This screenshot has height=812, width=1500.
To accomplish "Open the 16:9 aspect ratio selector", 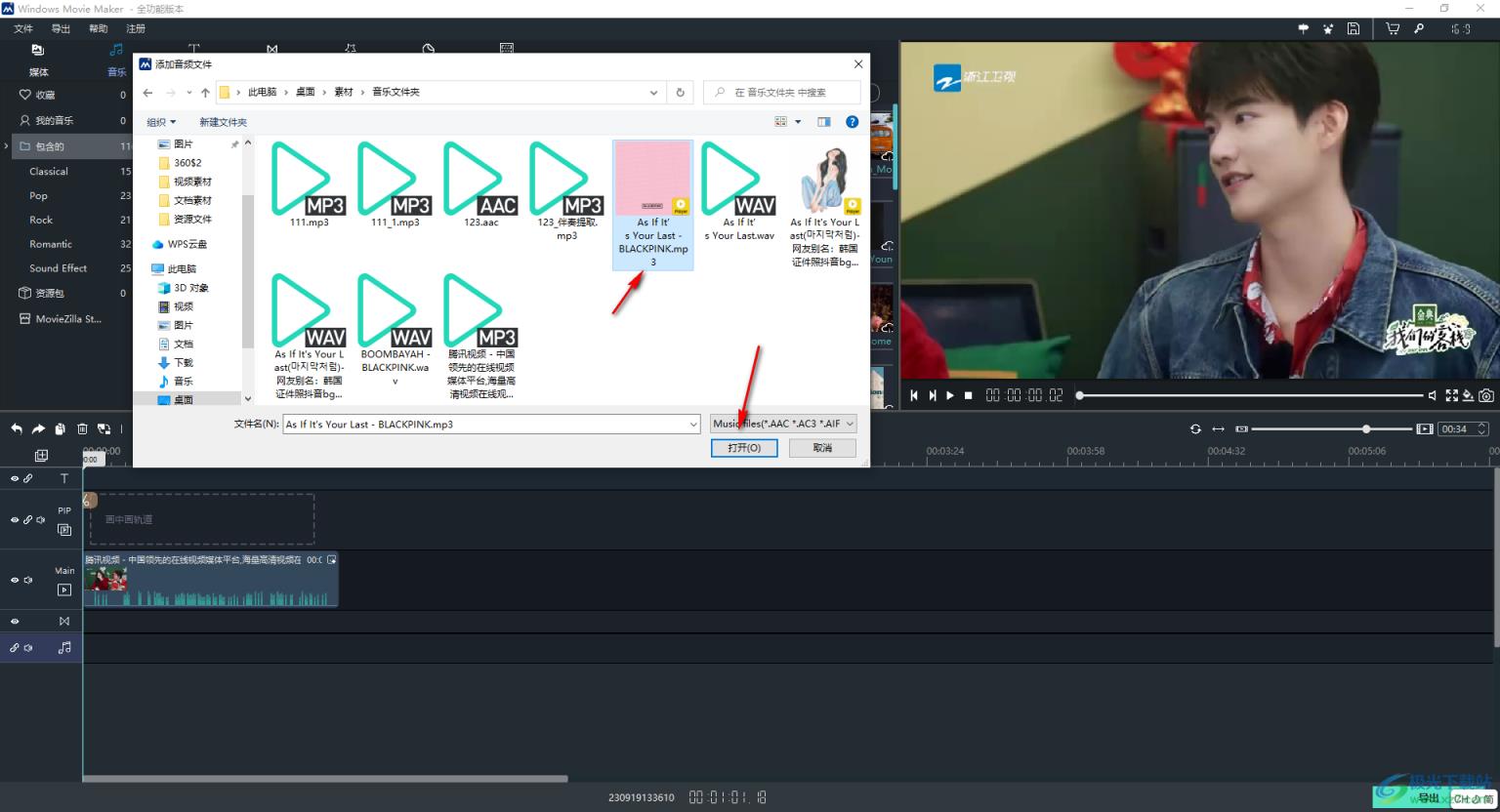I will click(x=1461, y=29).
